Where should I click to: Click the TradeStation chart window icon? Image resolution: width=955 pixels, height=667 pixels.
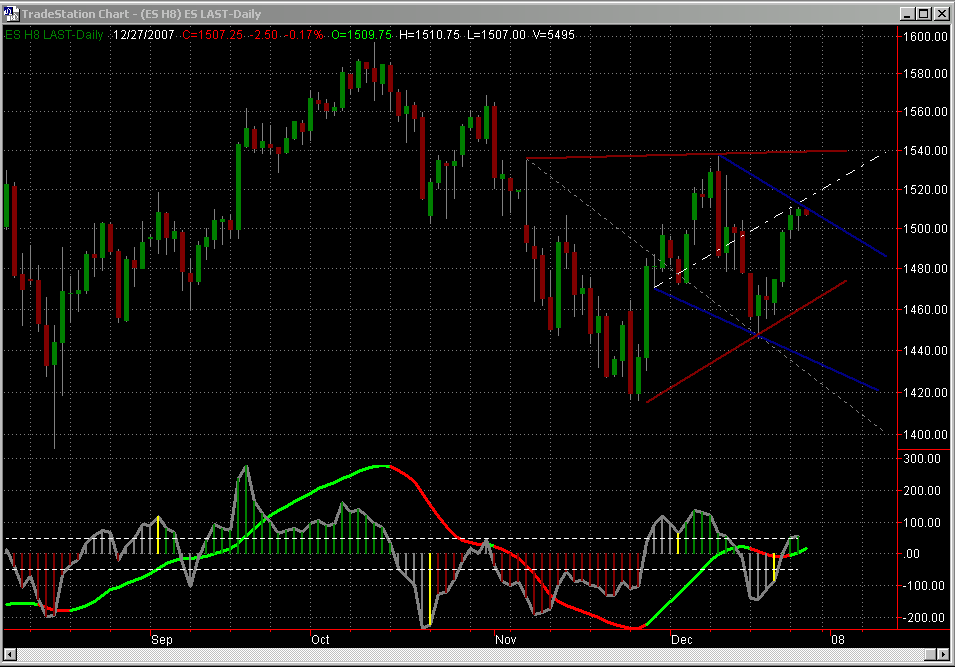pyautogui.click(x=11, y=13)
